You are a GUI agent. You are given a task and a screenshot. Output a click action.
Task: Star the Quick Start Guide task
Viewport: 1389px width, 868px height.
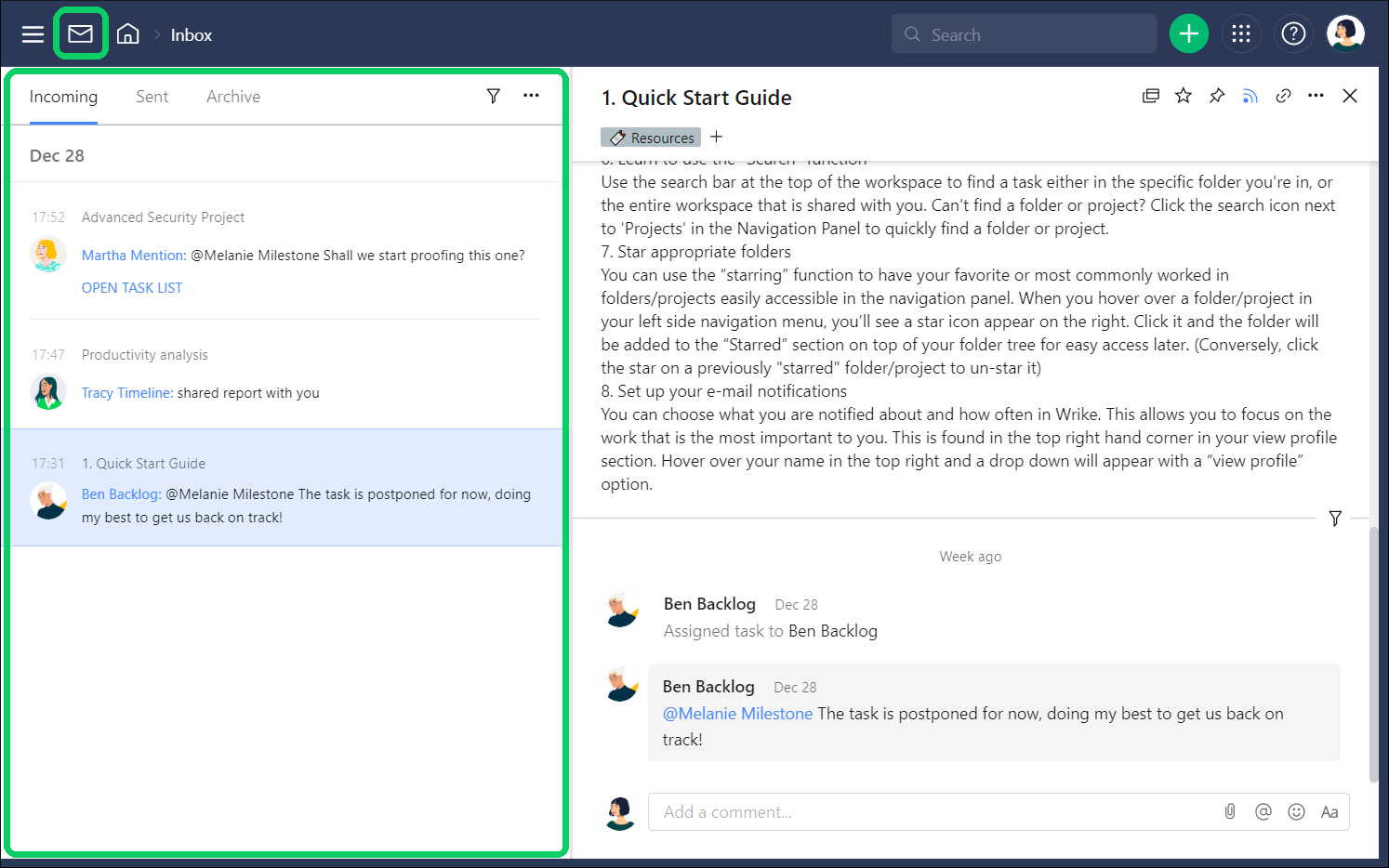coord(1183,95)
